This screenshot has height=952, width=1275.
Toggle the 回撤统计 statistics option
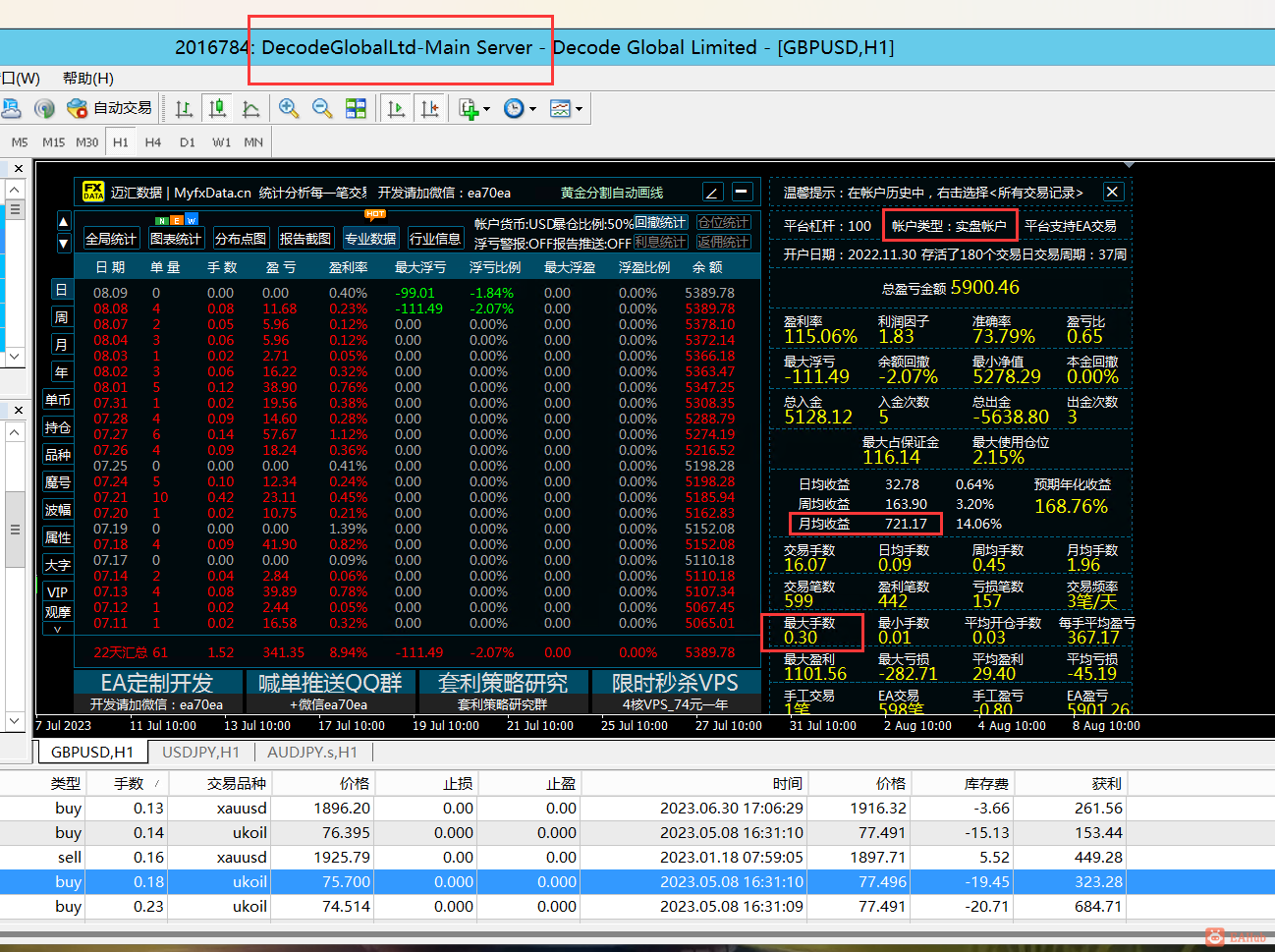(660, 223)
